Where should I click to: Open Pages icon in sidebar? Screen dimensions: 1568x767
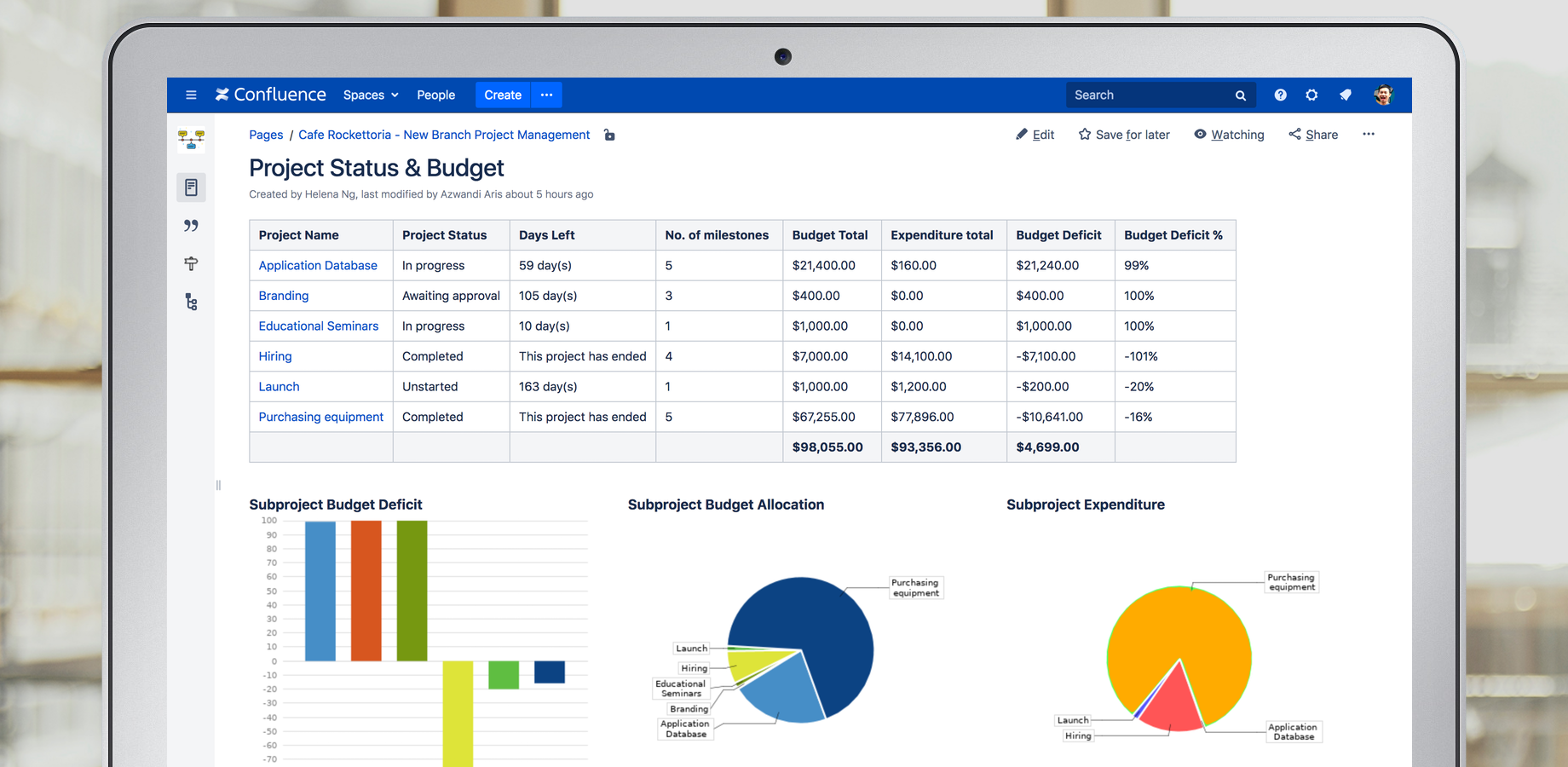click(x=191, y=187)
